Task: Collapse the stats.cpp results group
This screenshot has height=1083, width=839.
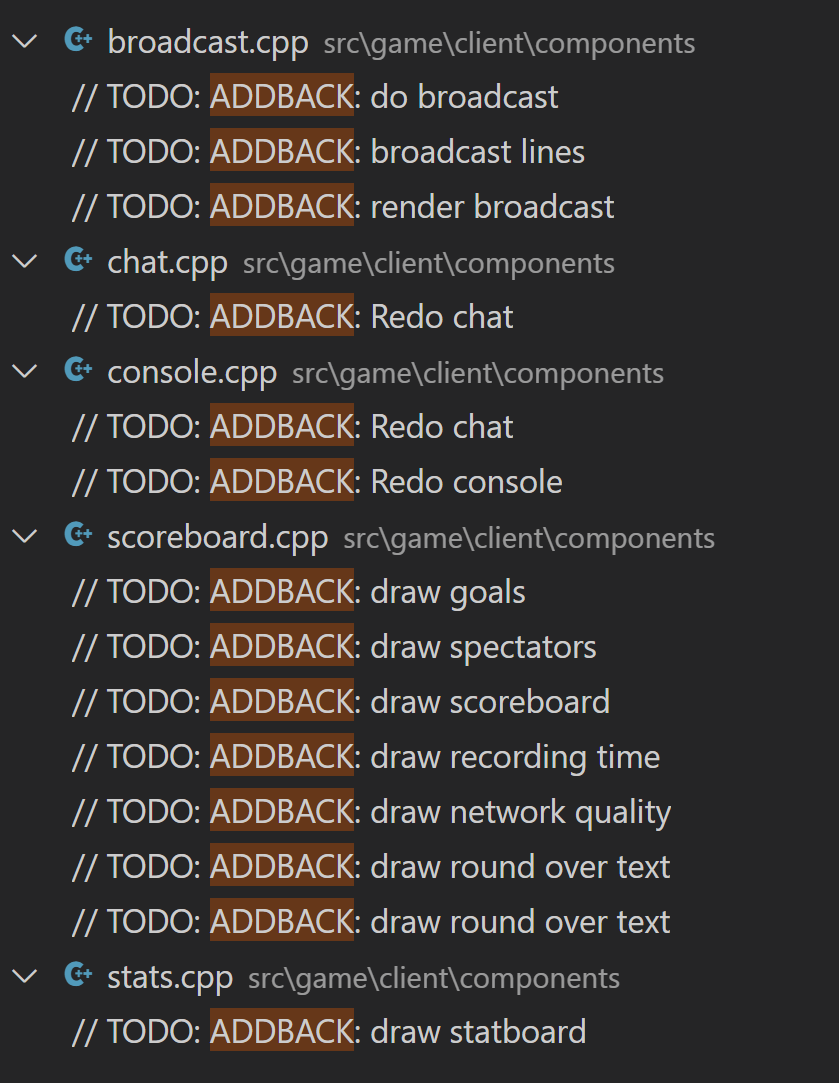Action: (x=26, y=977)
